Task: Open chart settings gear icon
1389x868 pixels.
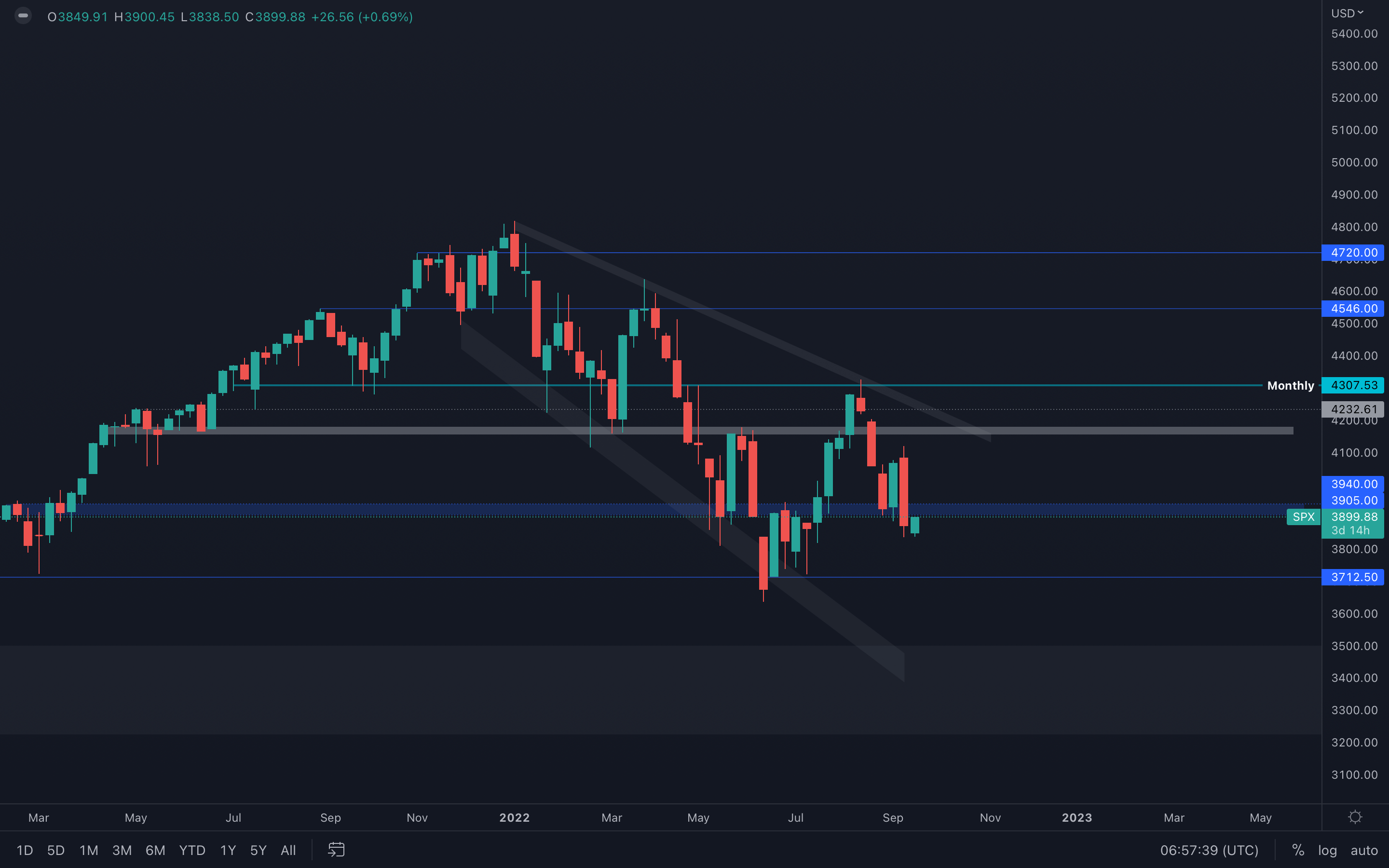Action: pos(1355,817)
